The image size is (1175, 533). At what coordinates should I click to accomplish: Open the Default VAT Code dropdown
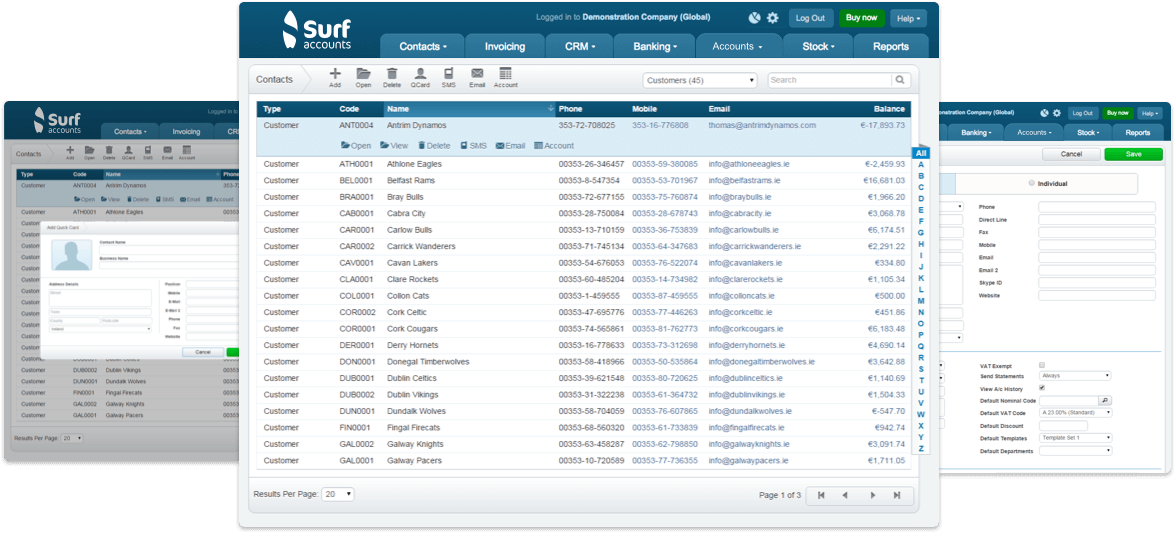tap(1075, 412)
